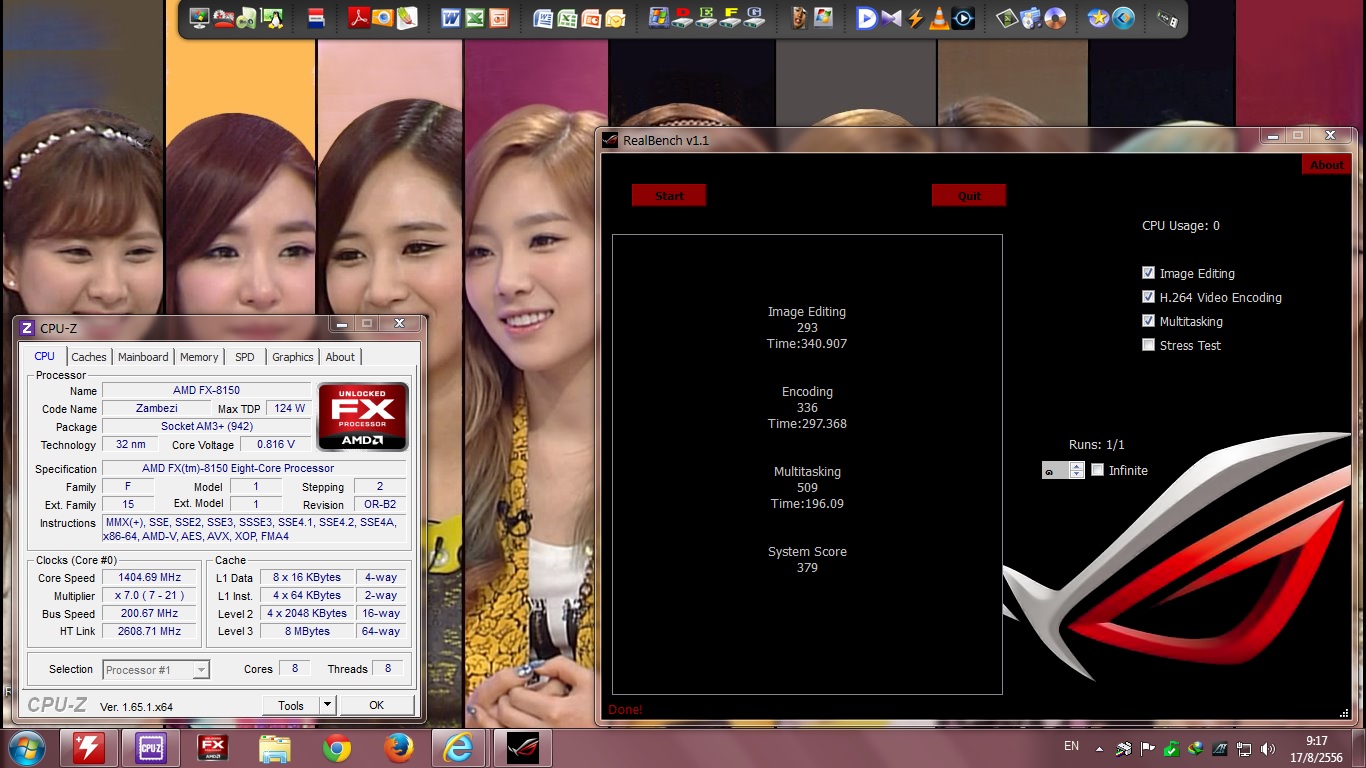This screenshot has width=1366, height=768.
Task: Enable the Stress Test checkbox
Action: pos(1148,345)
